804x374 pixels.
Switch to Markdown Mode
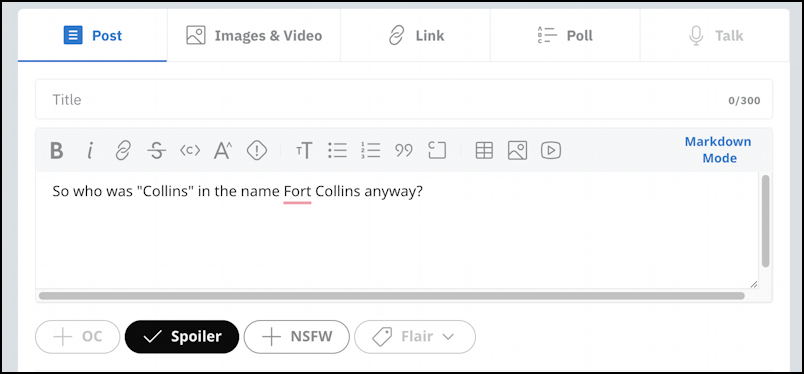pyautogui.click(x=718, y=150)
